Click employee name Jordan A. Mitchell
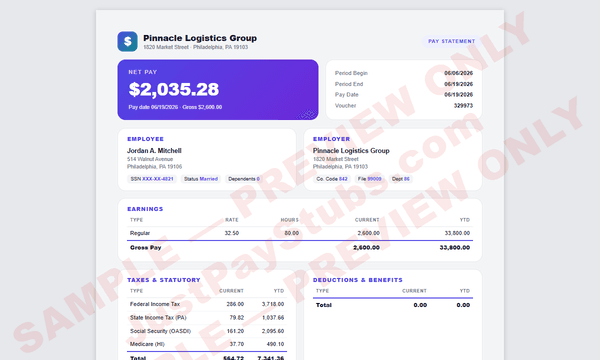Image resolution: width=600 pixels, height=360 pixels. click(154, 151)
